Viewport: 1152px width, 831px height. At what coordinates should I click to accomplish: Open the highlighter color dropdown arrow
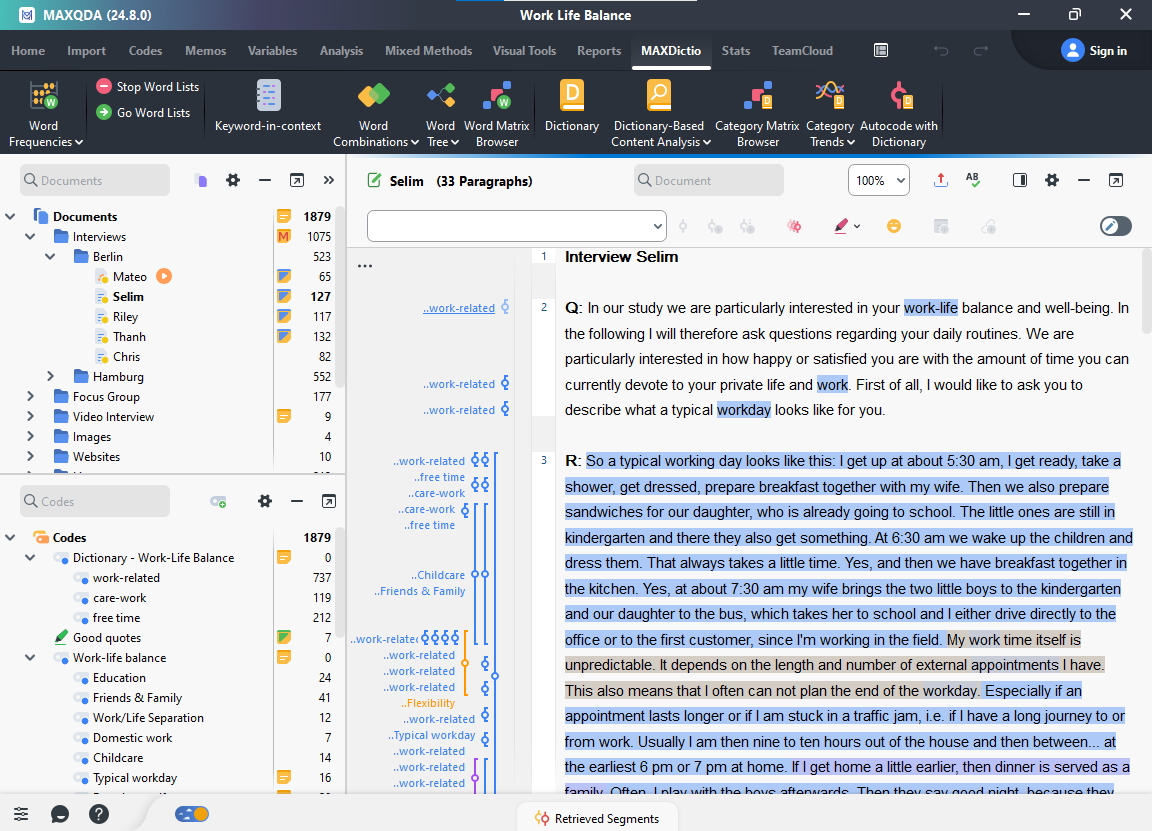[857, 227]
